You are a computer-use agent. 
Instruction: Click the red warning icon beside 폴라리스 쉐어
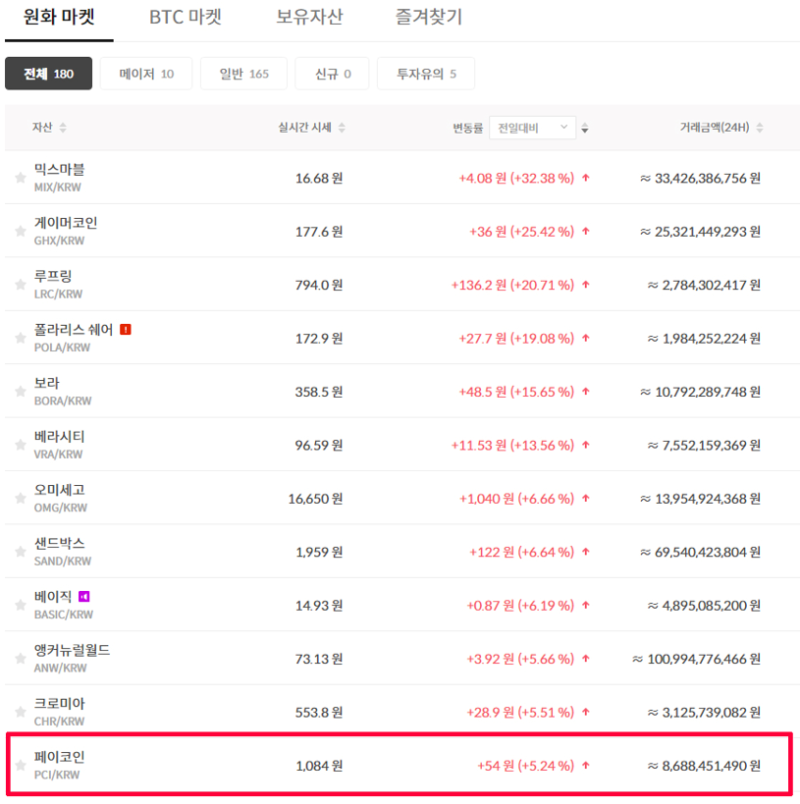point(126,329)
